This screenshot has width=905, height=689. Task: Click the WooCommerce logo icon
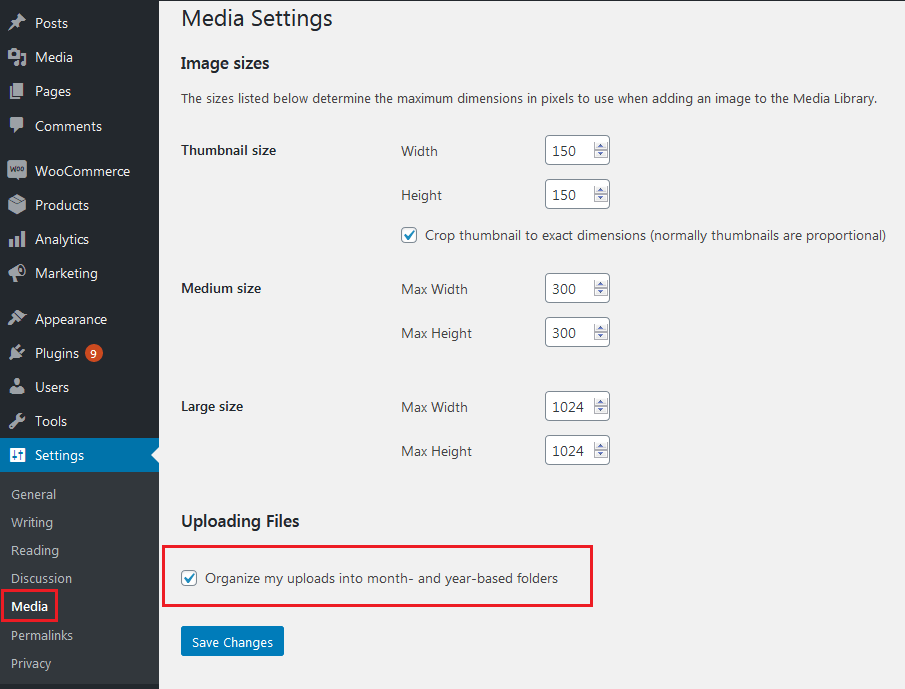(x=17, y=170)
